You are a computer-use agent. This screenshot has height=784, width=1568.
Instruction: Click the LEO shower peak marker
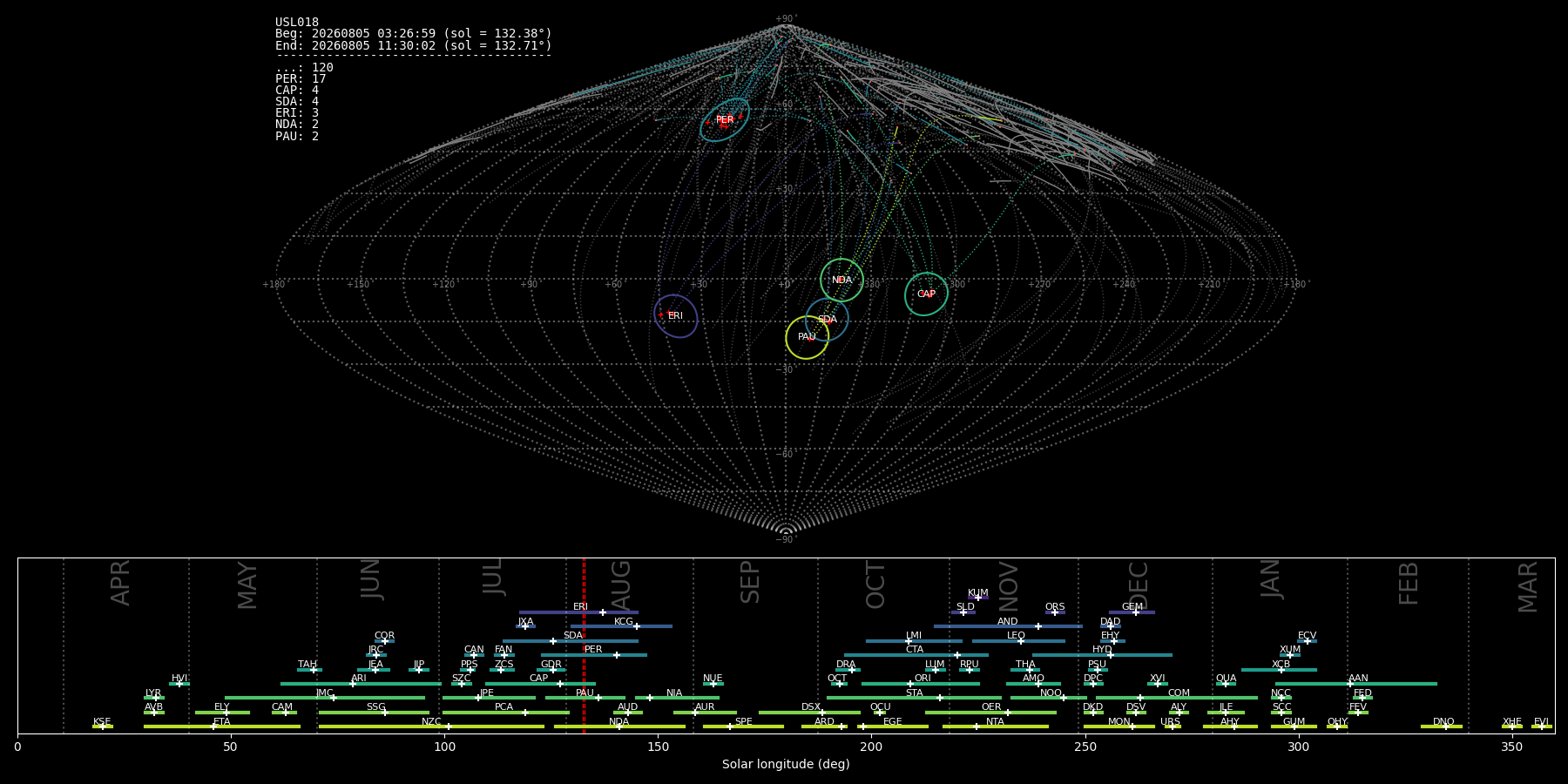pos(1021,641)
